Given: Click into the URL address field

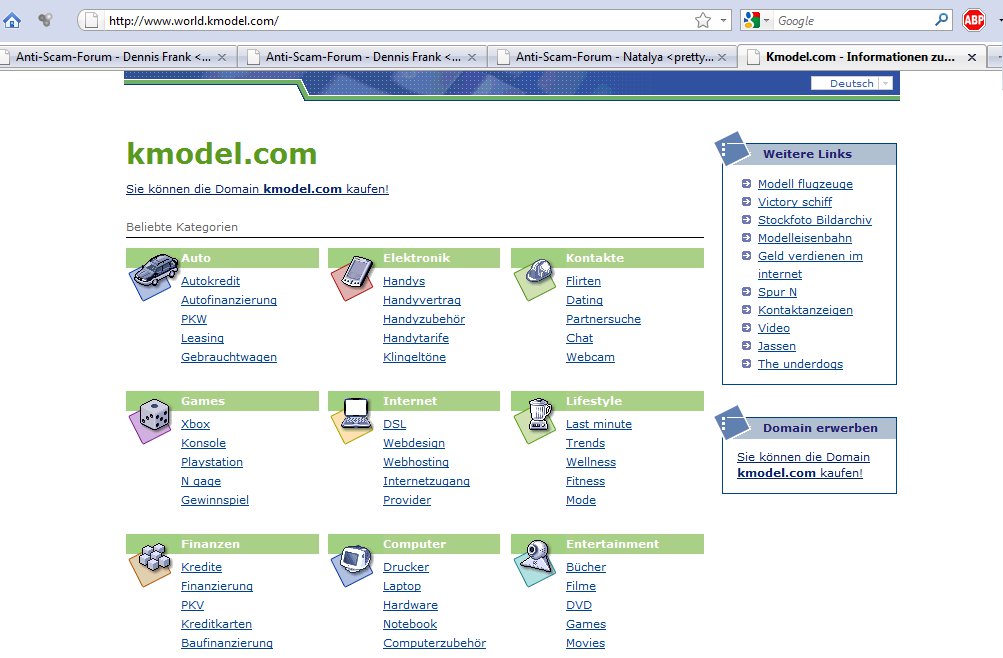Looking at the screenshot, I should pos(397,20).
